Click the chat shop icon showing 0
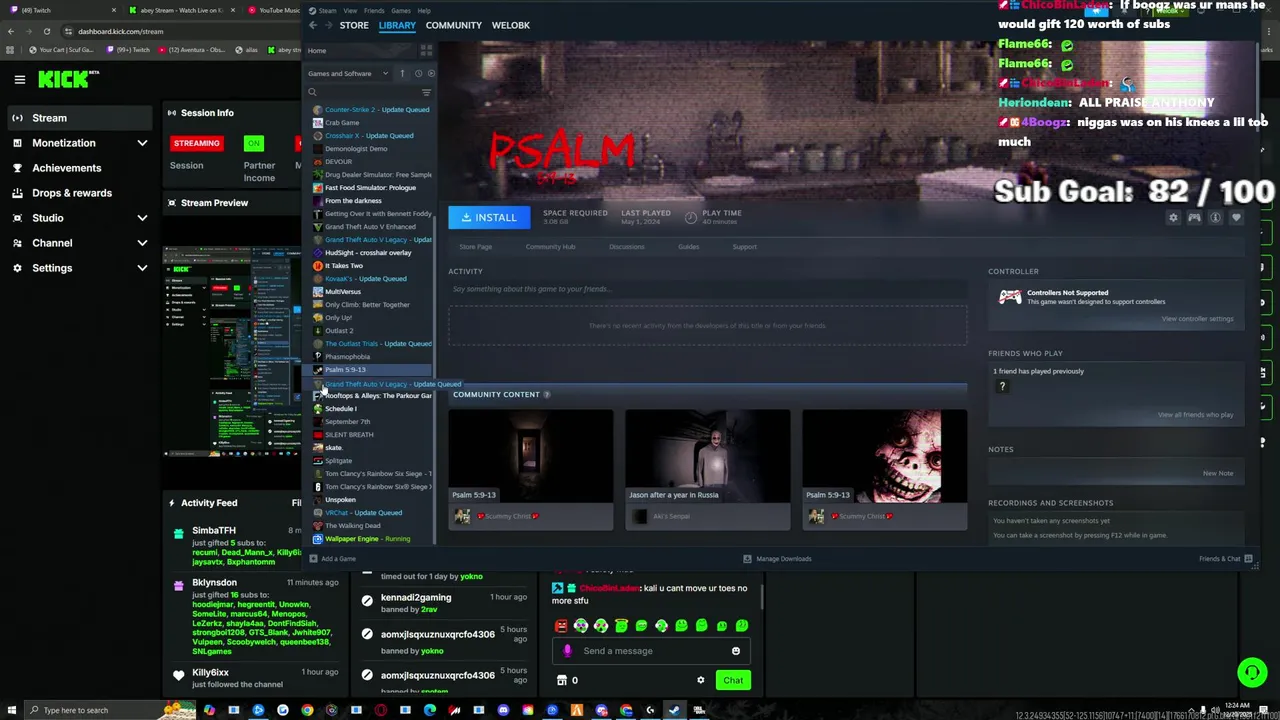This screenshot has height=720, width=1280. pos(561,680)
